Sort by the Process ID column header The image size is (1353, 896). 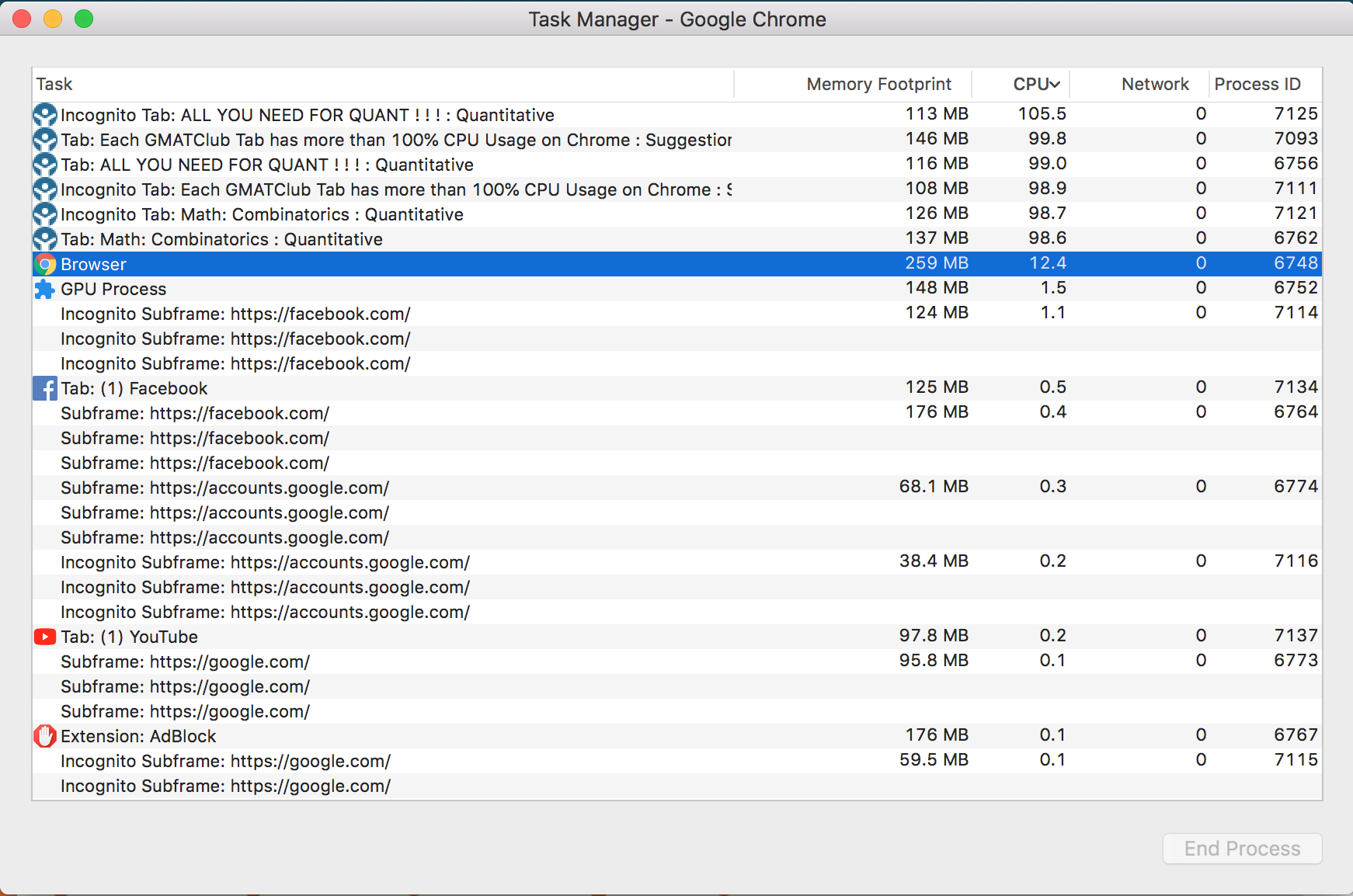tap(1257, 83)
